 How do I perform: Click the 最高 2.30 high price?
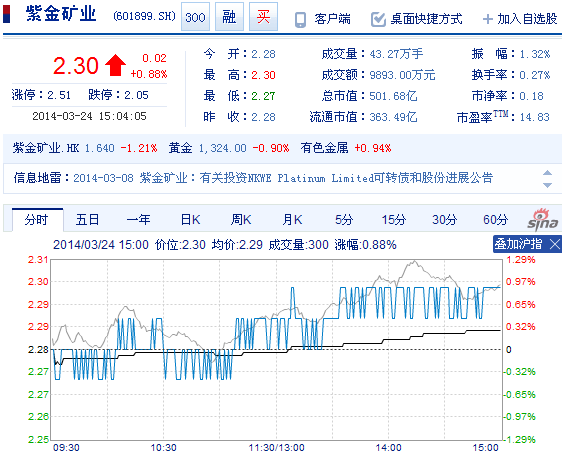point(263,75)
